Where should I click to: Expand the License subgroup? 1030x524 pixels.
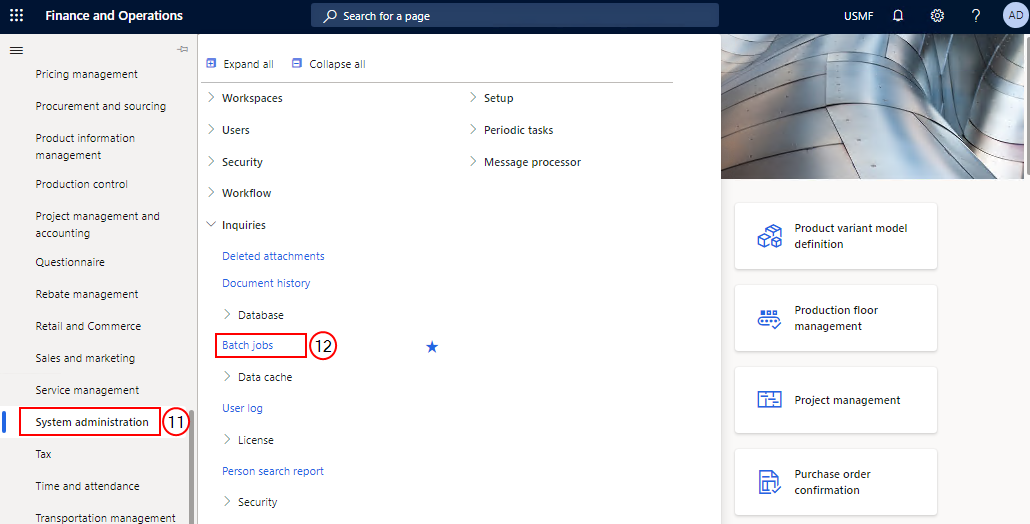coord(227,439)
